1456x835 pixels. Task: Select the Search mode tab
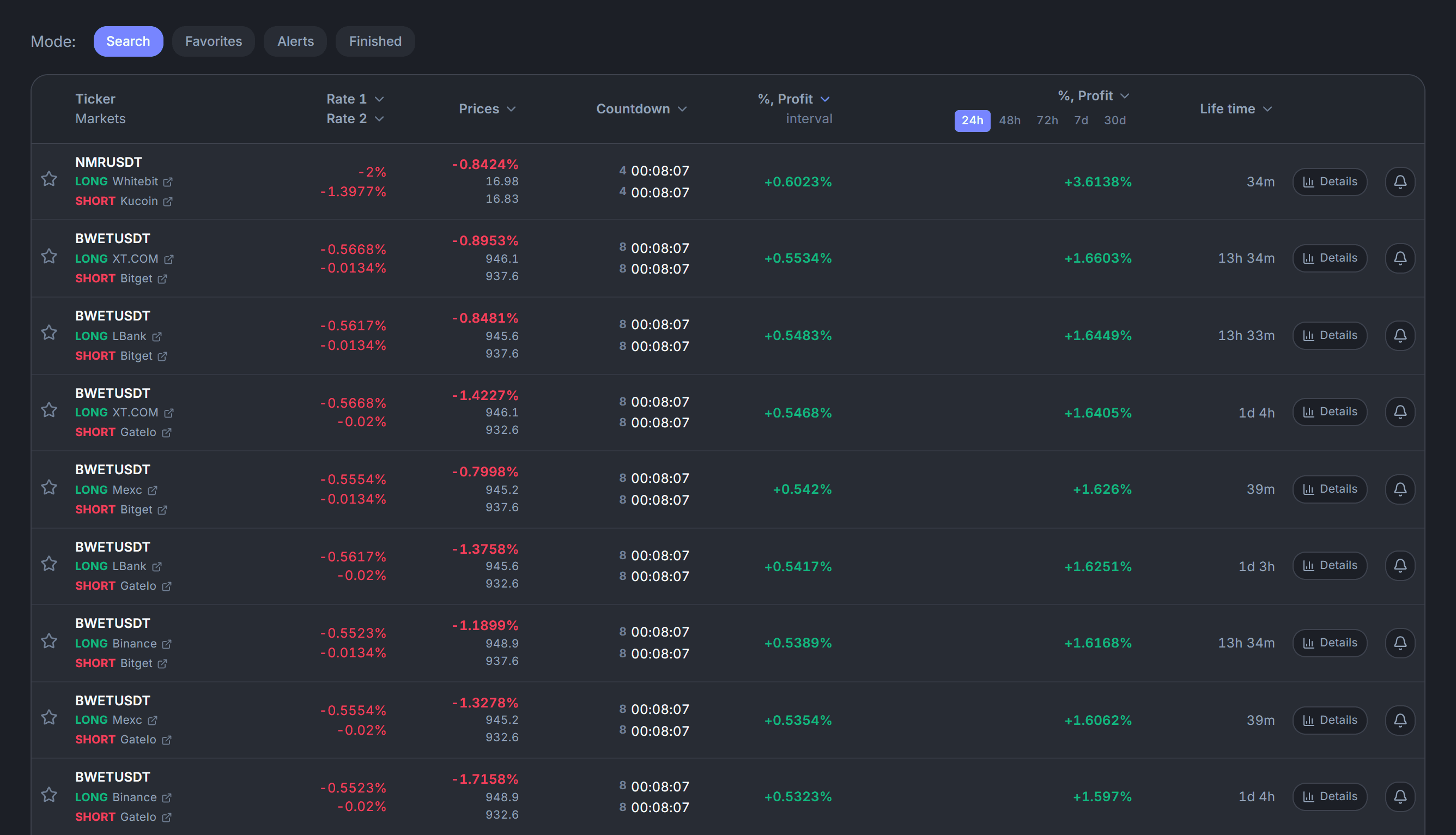point(129,41)
